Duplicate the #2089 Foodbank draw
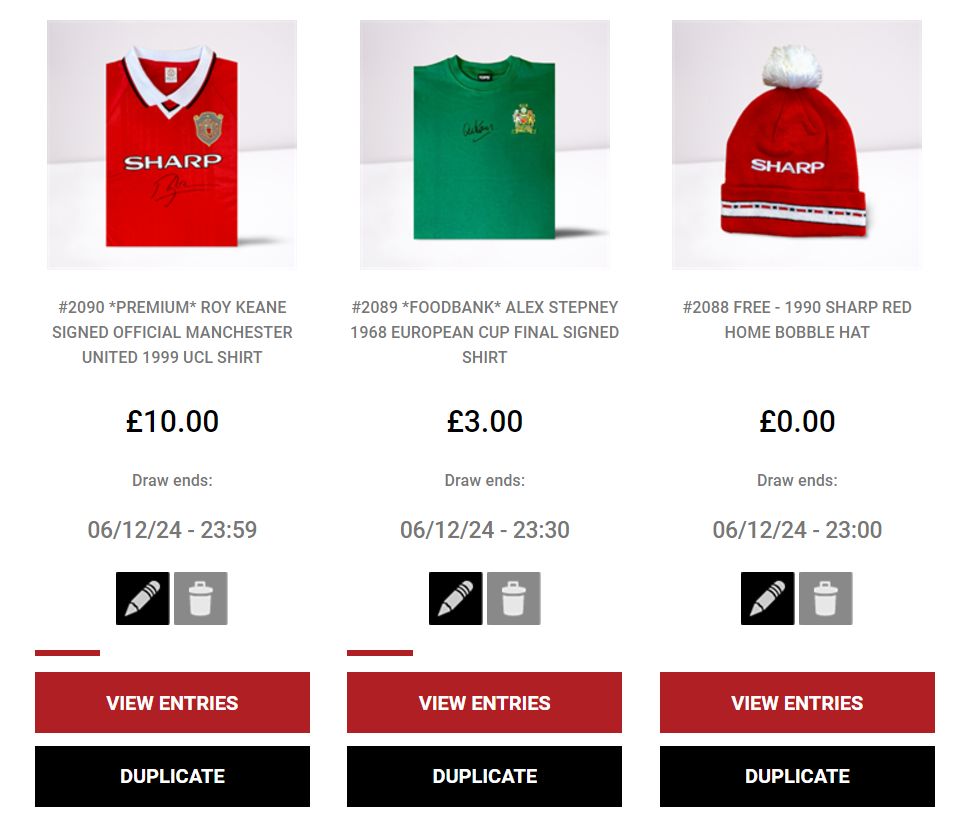The height and width of the screenshot is (831, 979). (485, 776)
